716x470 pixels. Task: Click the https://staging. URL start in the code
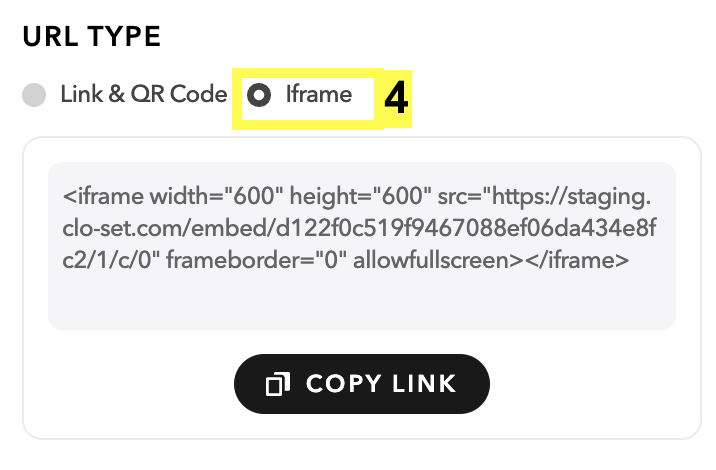pos(571,197)
